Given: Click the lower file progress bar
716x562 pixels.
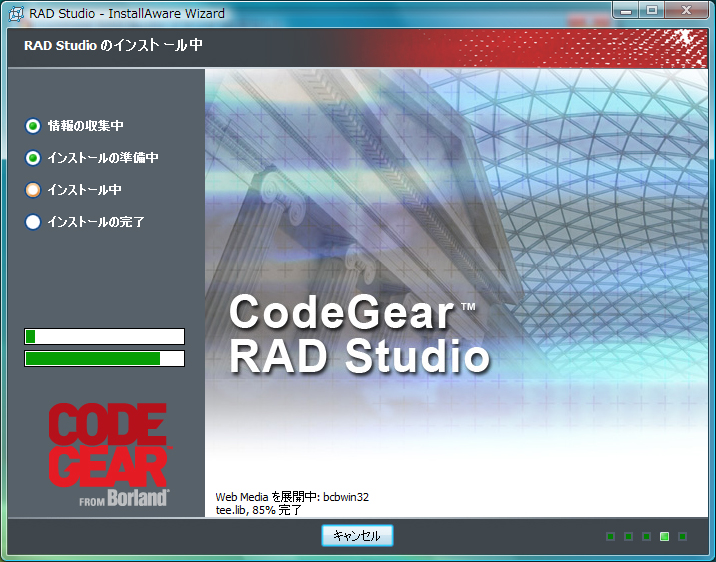Looking at the screenshot, I should click(x=105, y=358).
